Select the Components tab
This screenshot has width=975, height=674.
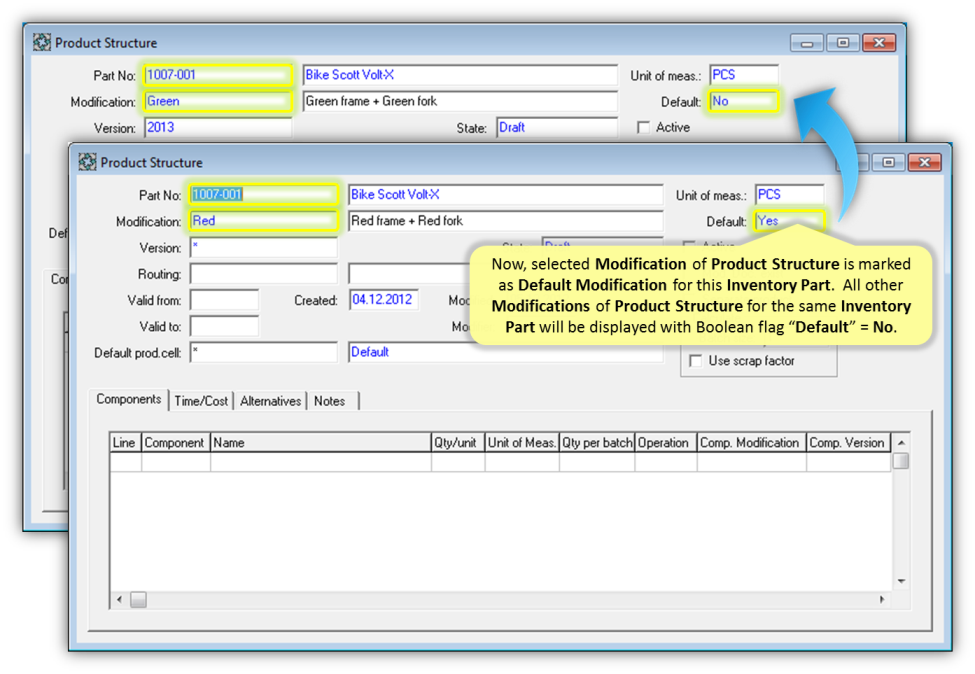pos(129,399)
